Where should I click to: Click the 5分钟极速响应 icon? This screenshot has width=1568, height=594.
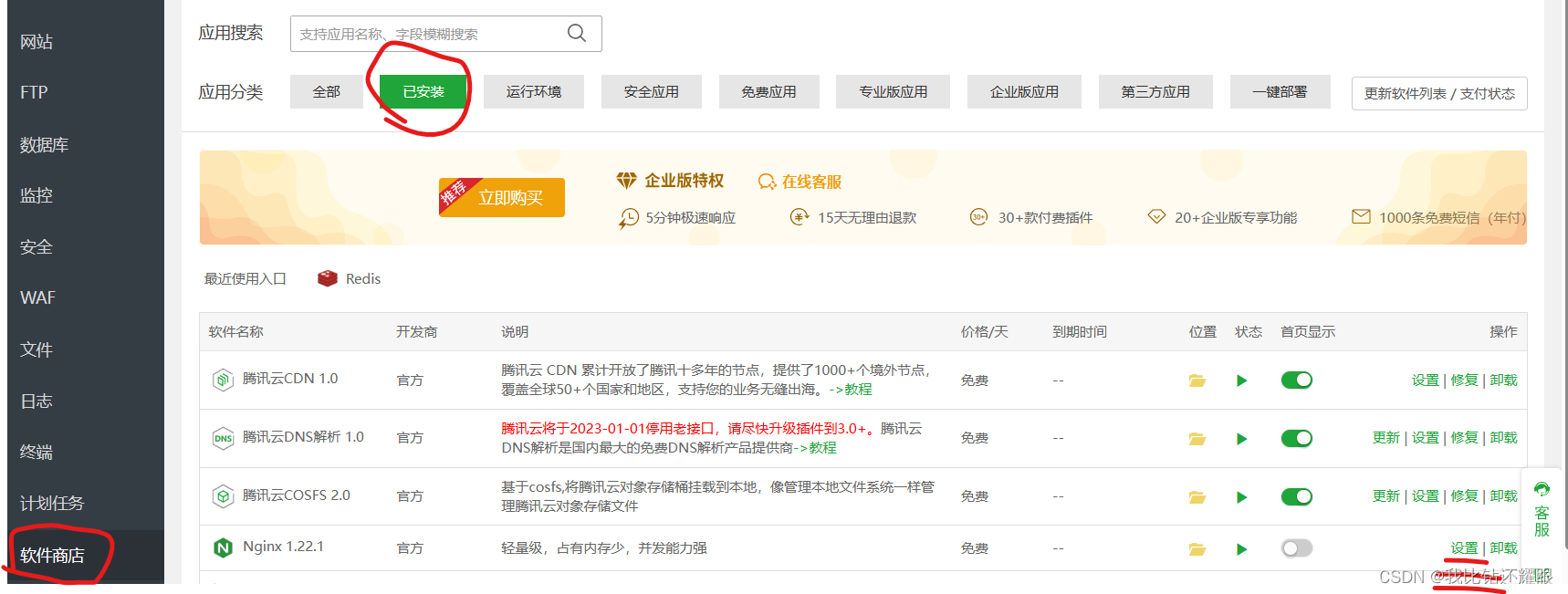(628, 218)
